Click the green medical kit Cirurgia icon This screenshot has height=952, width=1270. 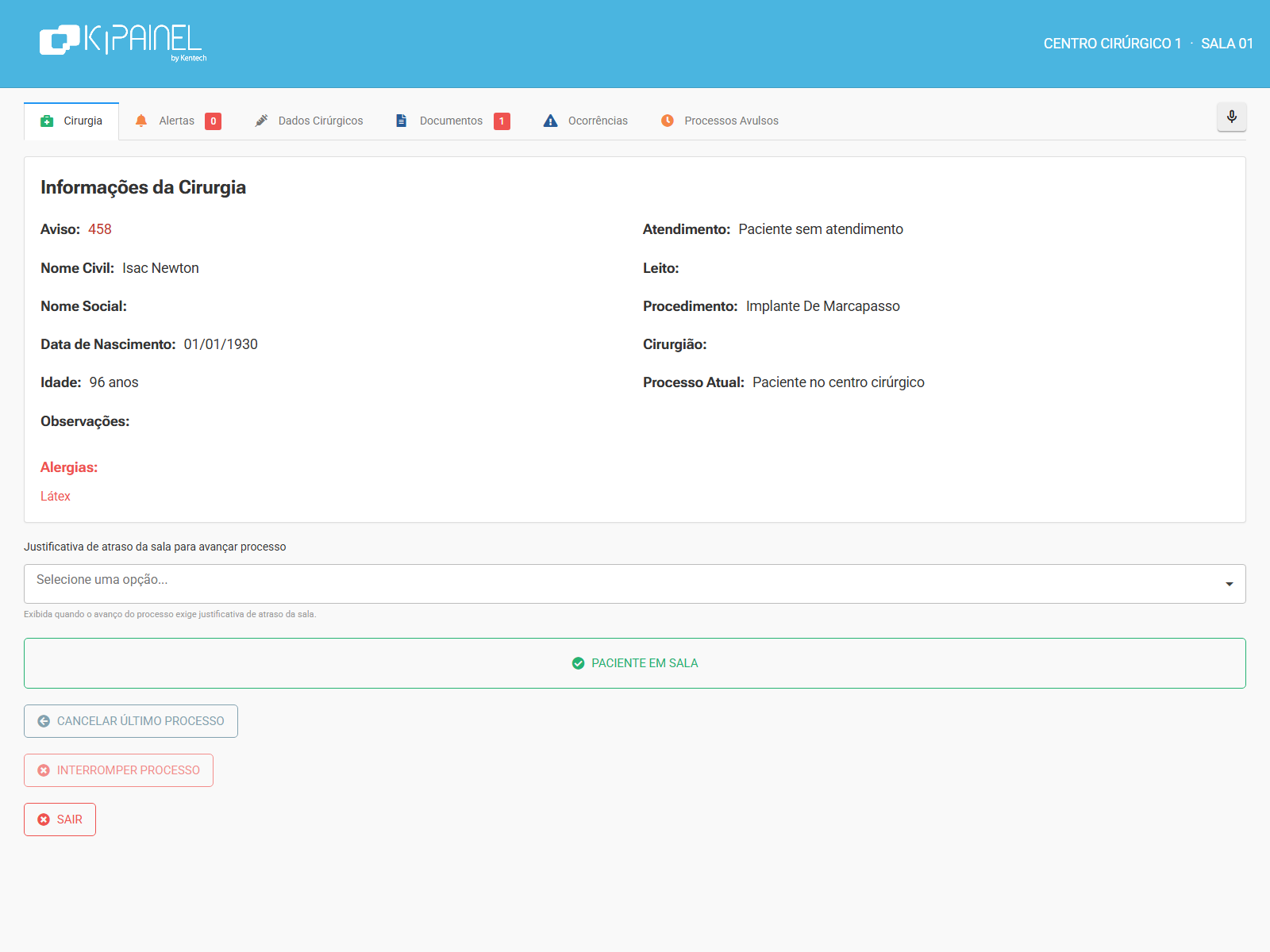[47, 121]
